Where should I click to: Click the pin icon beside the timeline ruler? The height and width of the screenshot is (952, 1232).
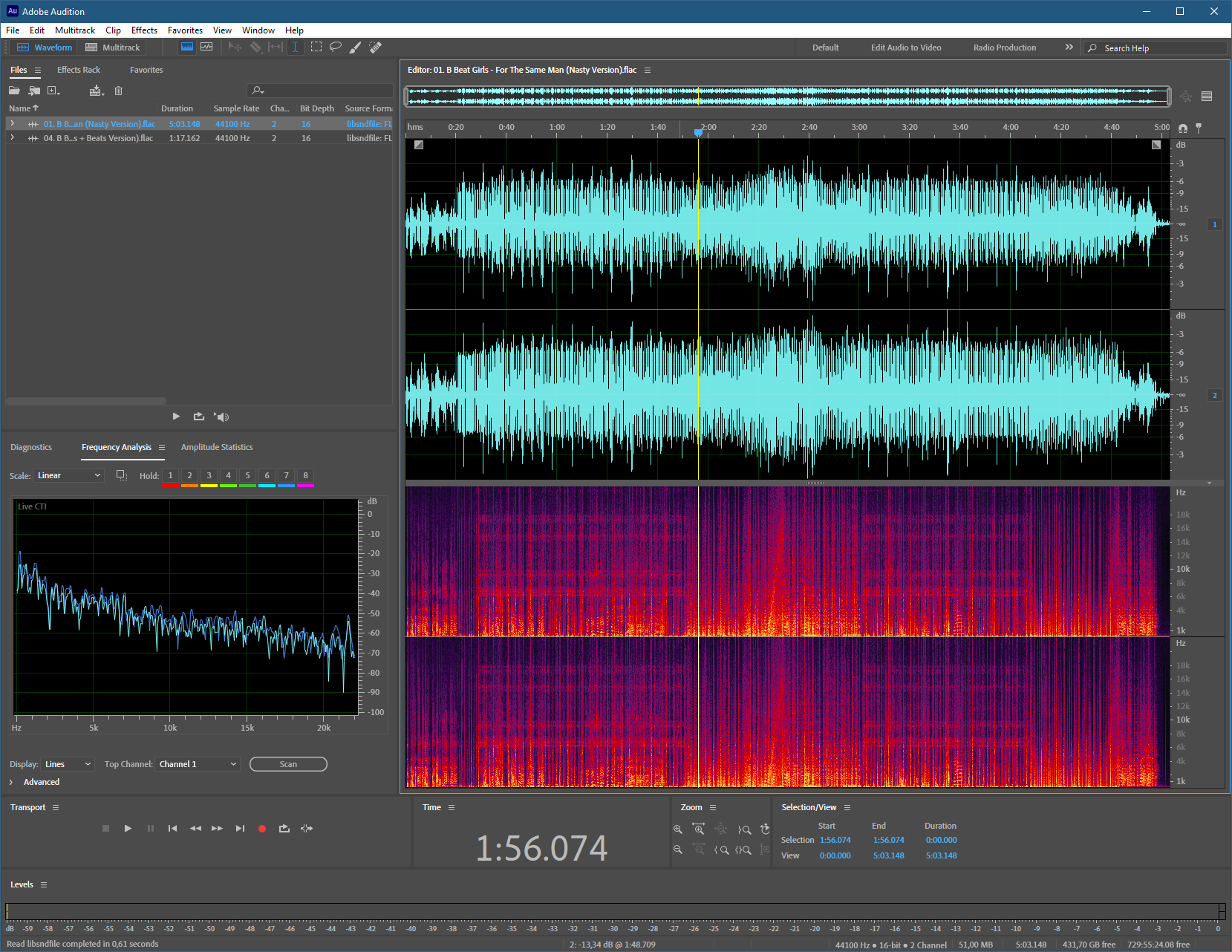[x=1199, y=128]
